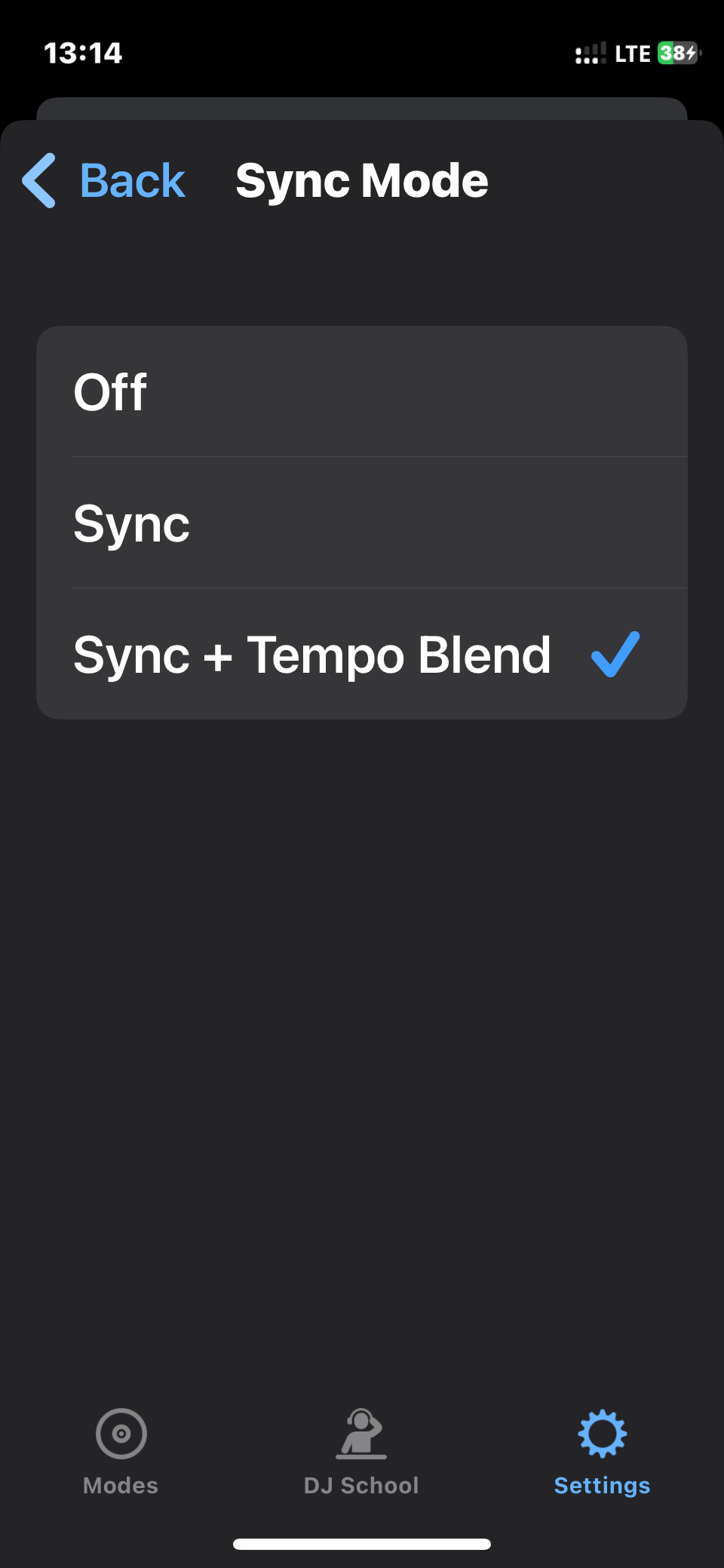Tap the green battery indicator icon
Viewport: 724px width, 1568px height.
point(679,54)
